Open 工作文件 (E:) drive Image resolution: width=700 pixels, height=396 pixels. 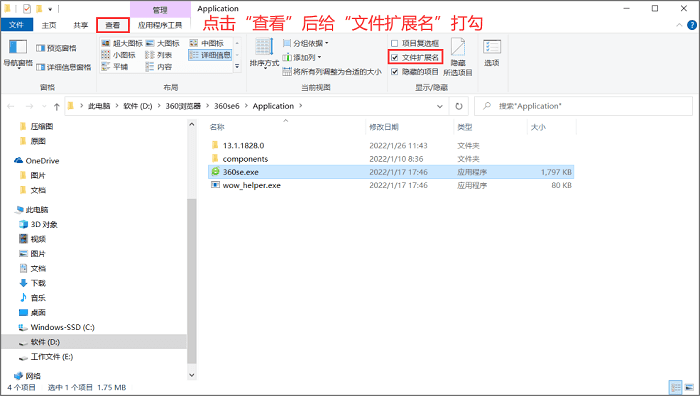[51, 357]
